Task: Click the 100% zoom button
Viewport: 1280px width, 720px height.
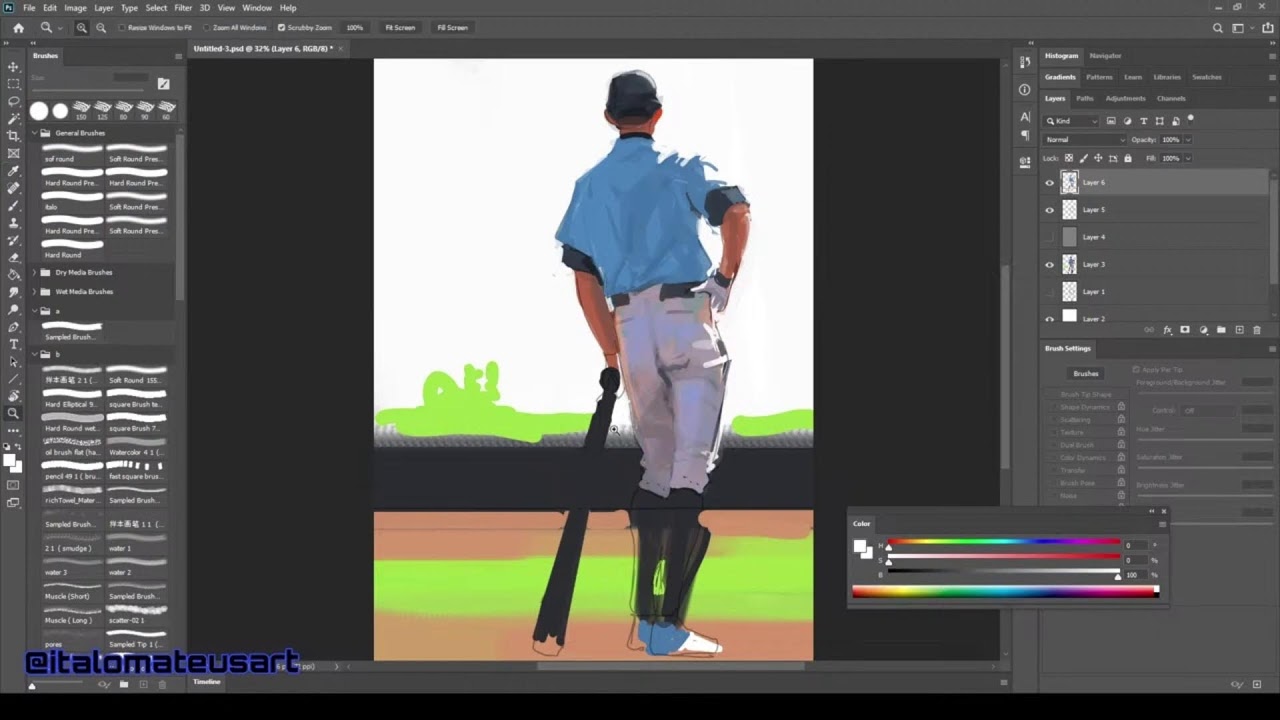Action: tap(354, 28)
